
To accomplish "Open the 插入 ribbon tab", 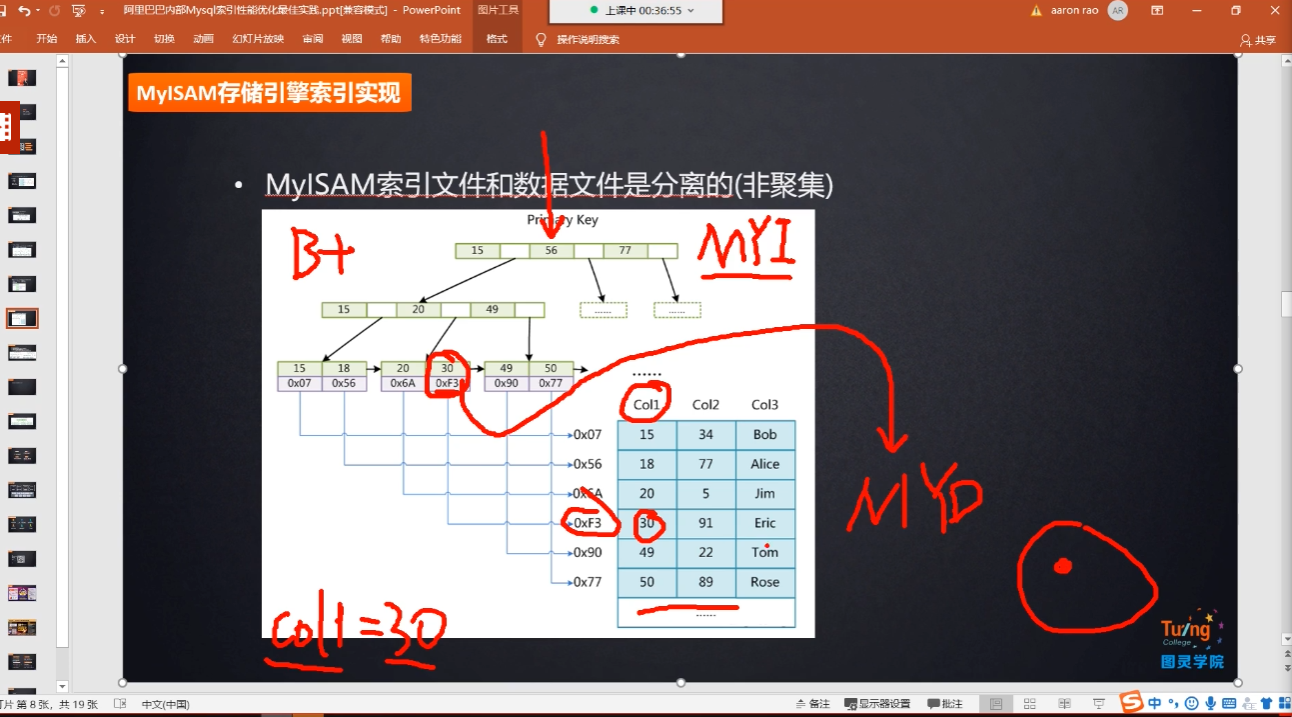I will tap(86, 39).
